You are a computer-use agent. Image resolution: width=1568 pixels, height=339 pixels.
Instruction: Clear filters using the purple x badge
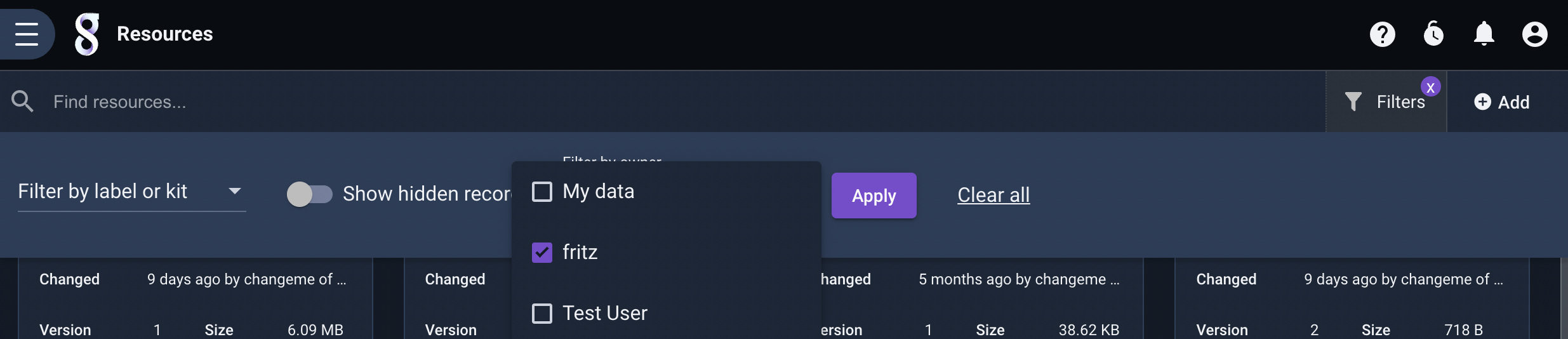(x=1430, y=87)
